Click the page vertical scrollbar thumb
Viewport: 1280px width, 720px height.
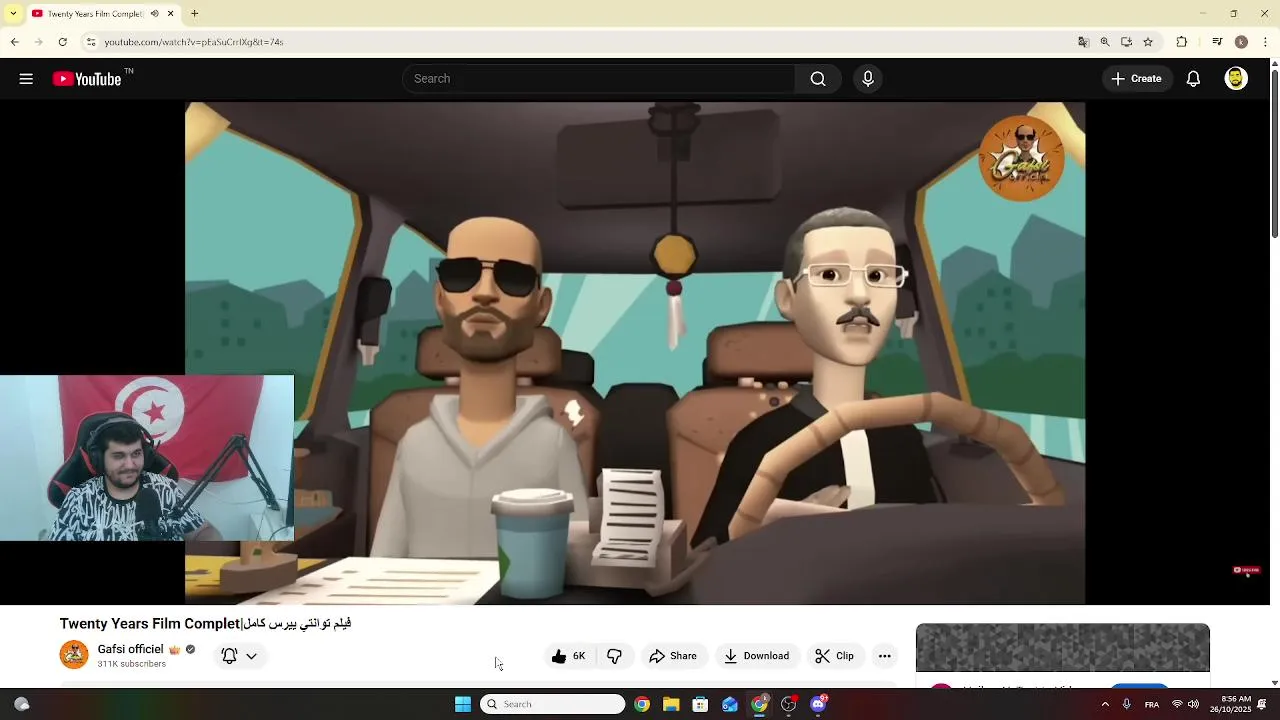pos(1274,155)
